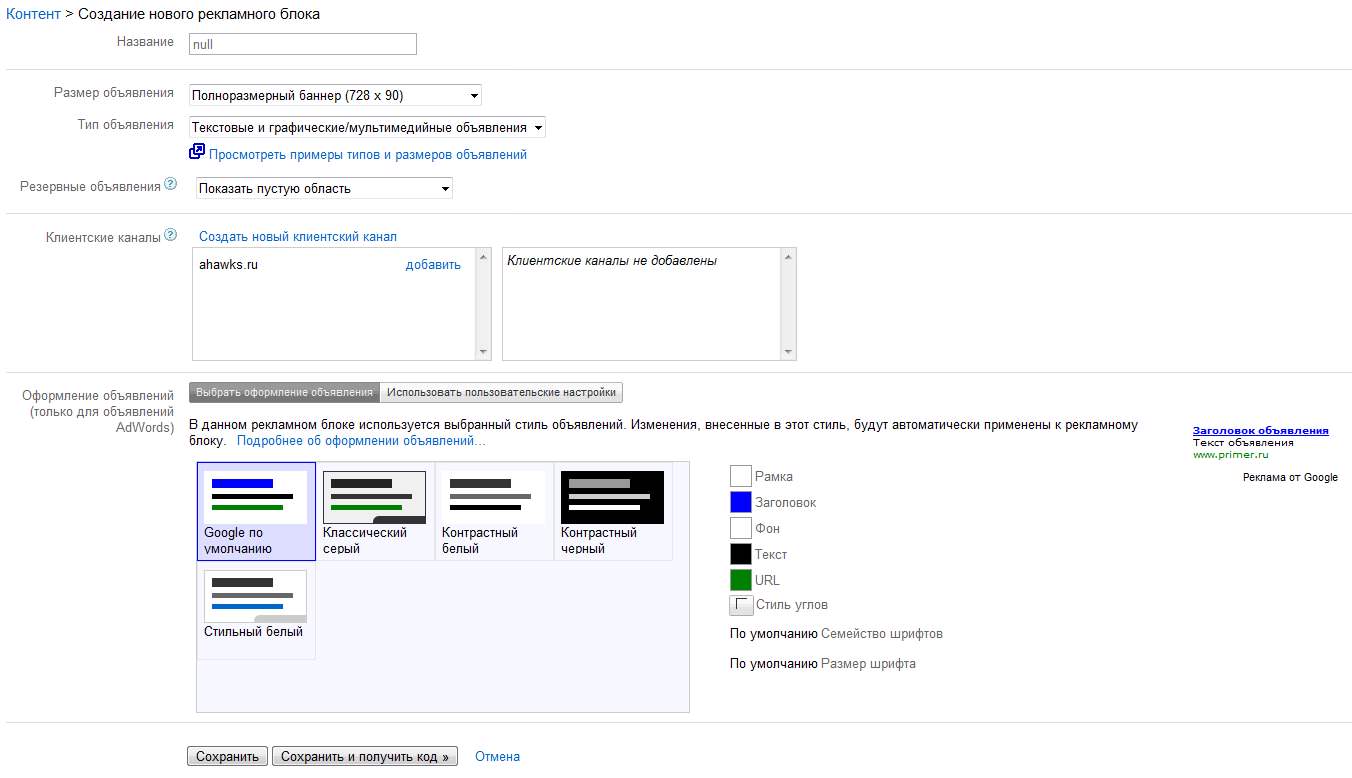Image resolution: width=1352 pixels, height=778 pixels.
Task: Open the Стиль углов corner style picker
Action: click(x=741, y=605)
